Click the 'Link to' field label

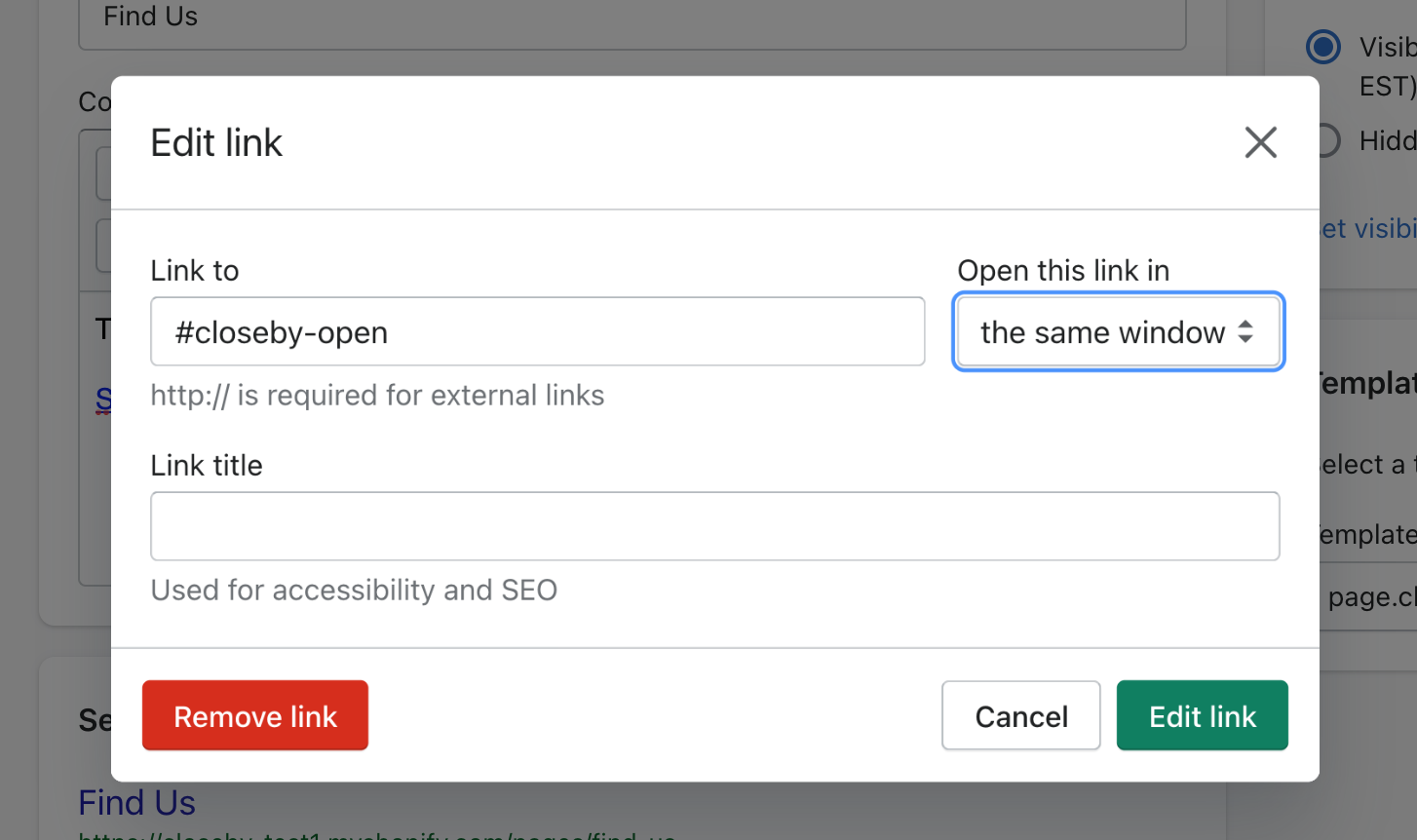point(195,271)
